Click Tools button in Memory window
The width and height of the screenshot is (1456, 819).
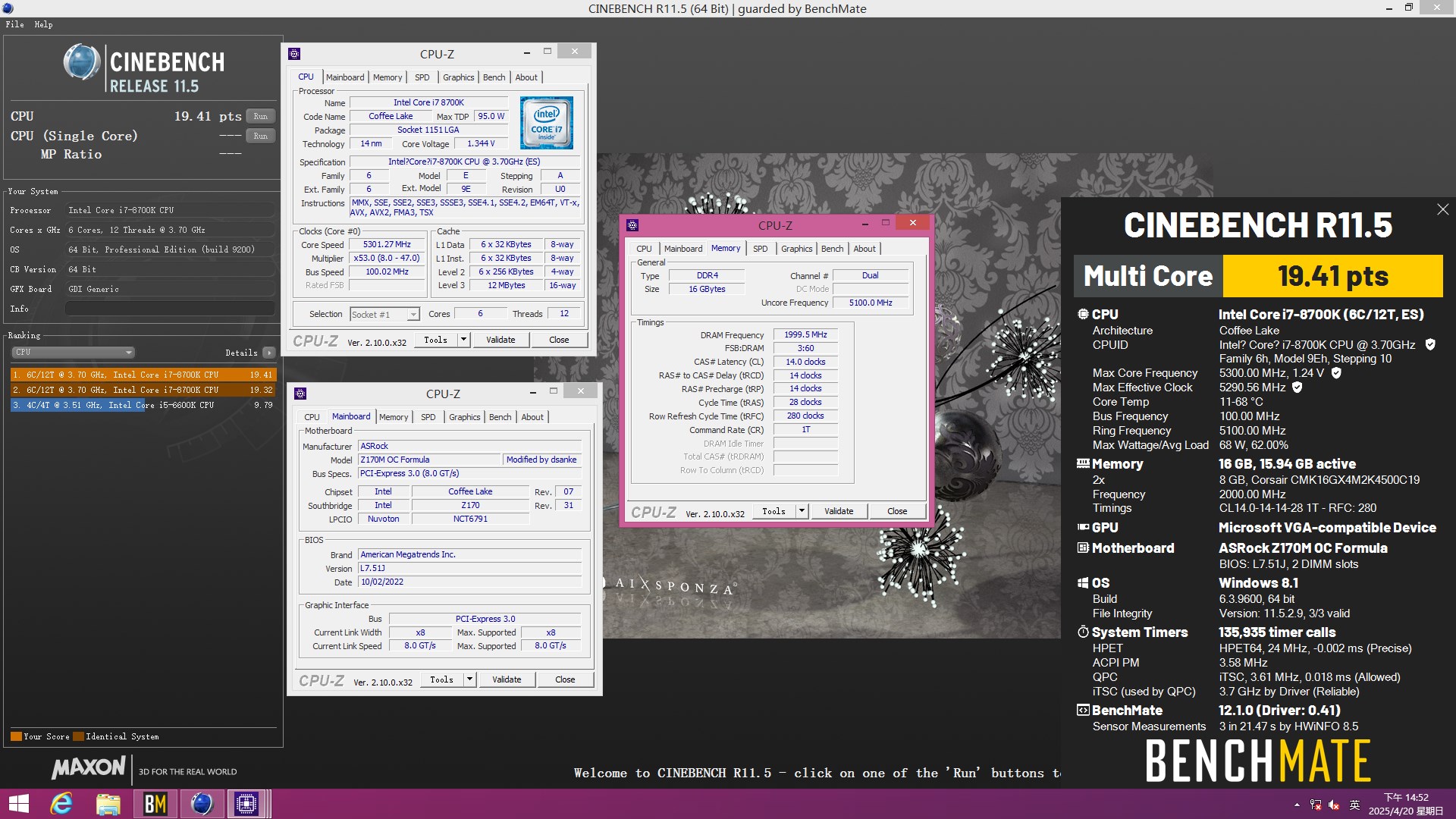[x=773, y=511]
